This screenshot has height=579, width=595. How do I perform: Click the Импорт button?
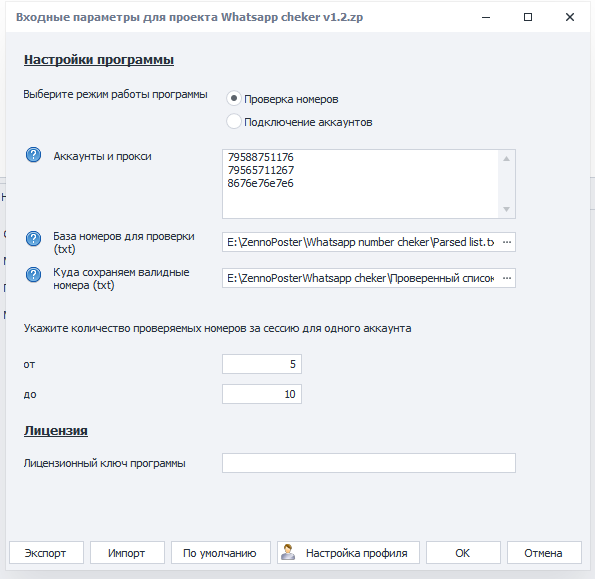pos(127,553)
